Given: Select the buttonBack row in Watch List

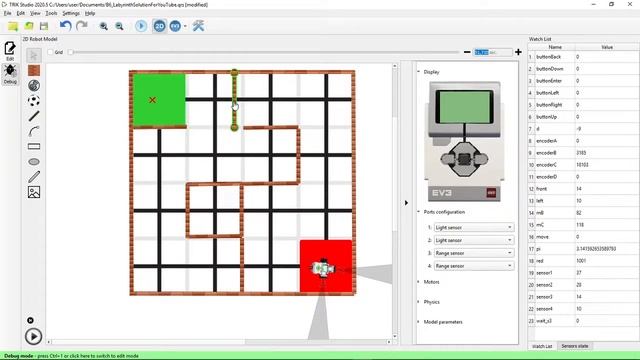Looking at the screenshot, I should 584,57.
